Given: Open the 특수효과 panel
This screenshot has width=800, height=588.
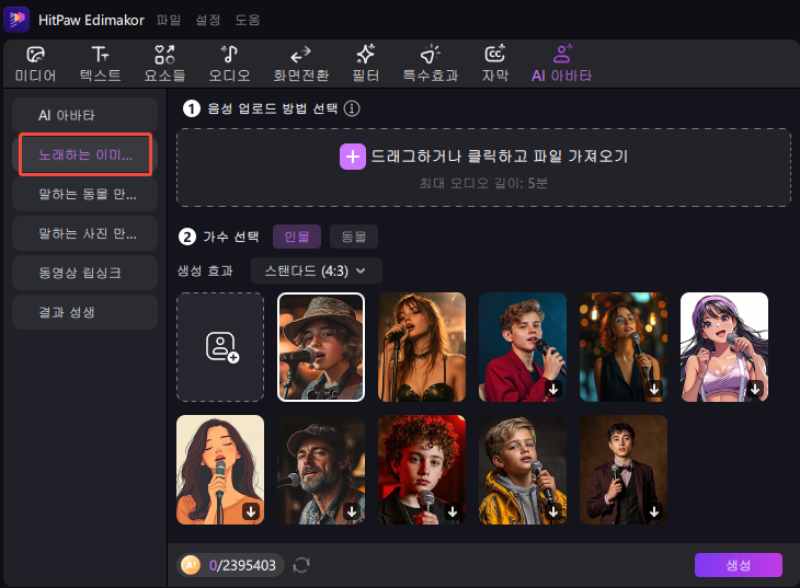Looking at the screenshot, I should pyautogui.click(x=429, y=62).
